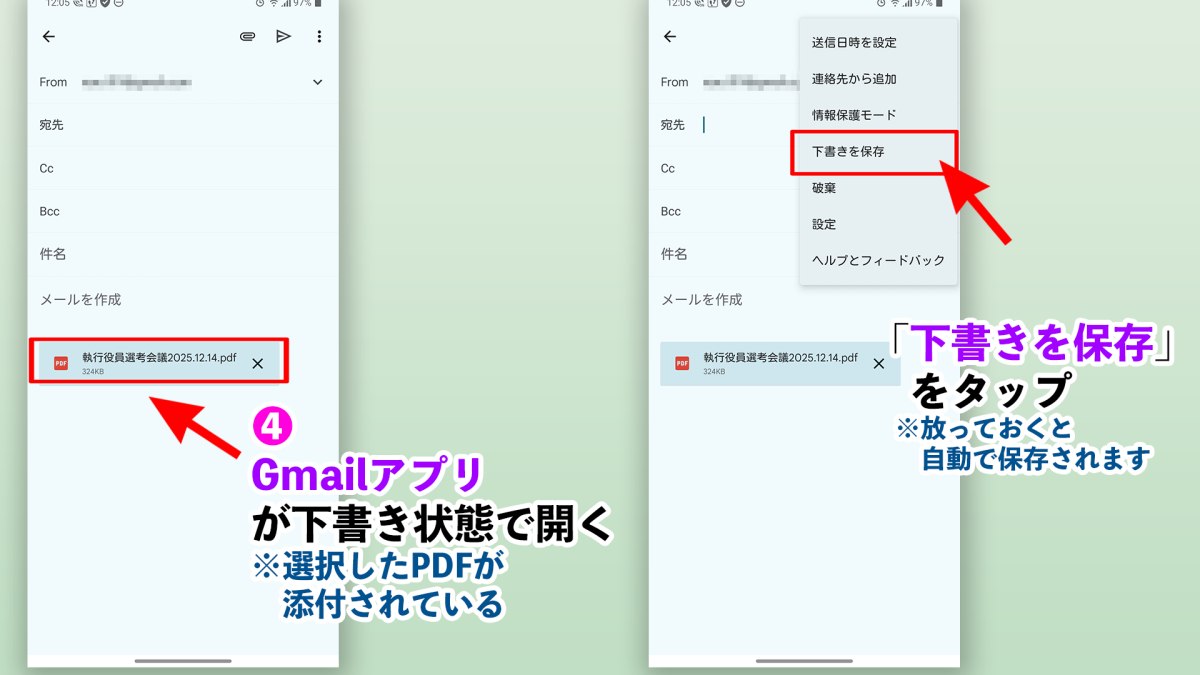Screen dimensions: 1200x675
Task: Choose 連絡先から追加 menu entry
Action: 854,79
